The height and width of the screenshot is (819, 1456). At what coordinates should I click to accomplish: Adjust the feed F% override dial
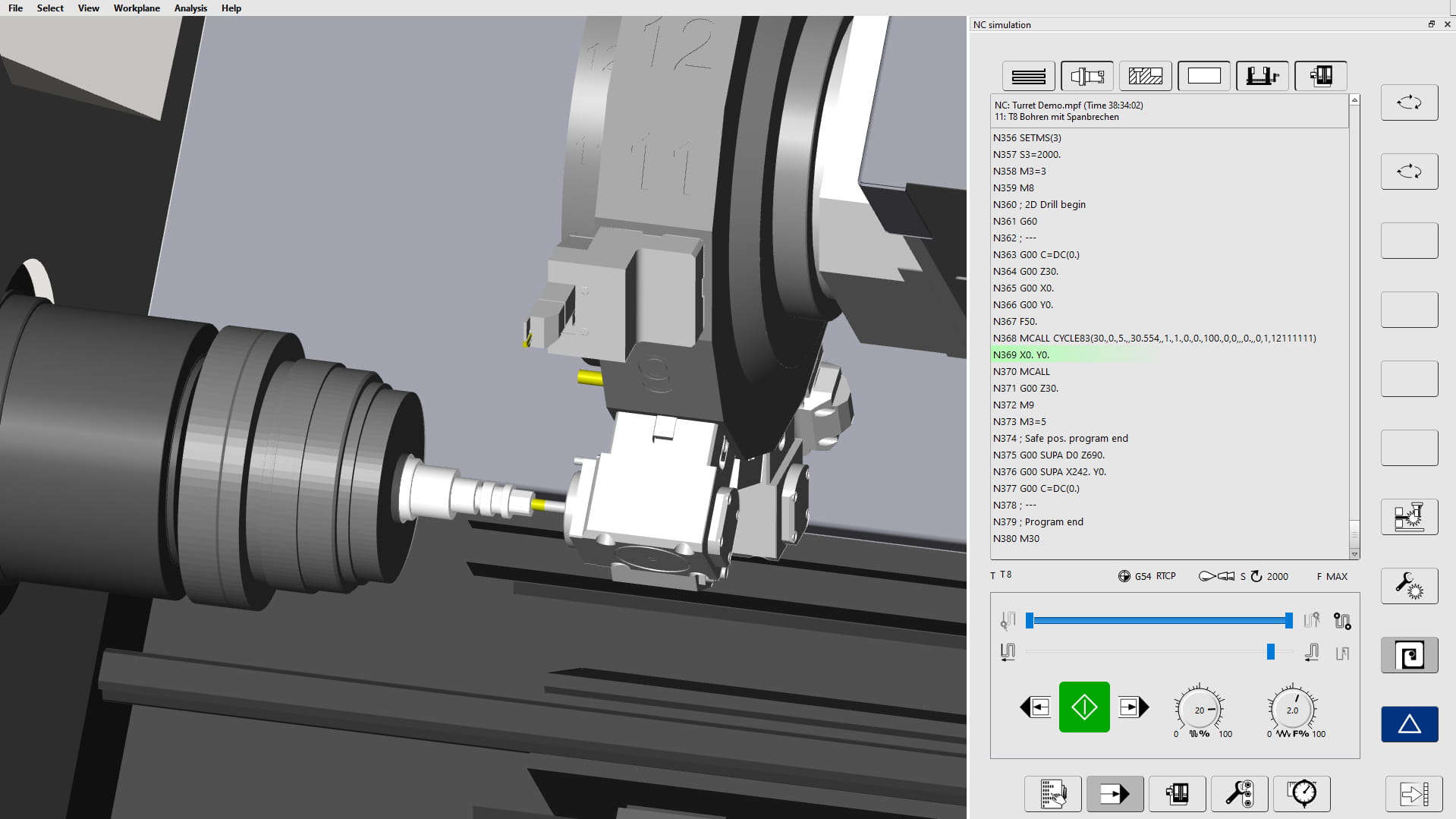click(1292, 710)
